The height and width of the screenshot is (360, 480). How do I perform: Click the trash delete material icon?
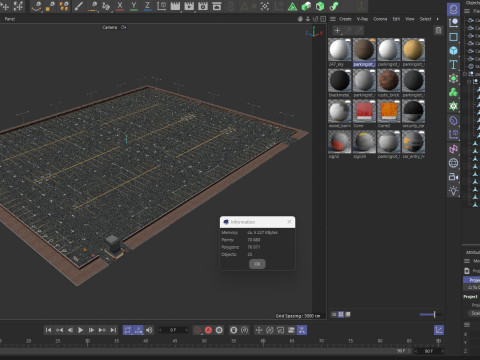click(x=438, y=31)
